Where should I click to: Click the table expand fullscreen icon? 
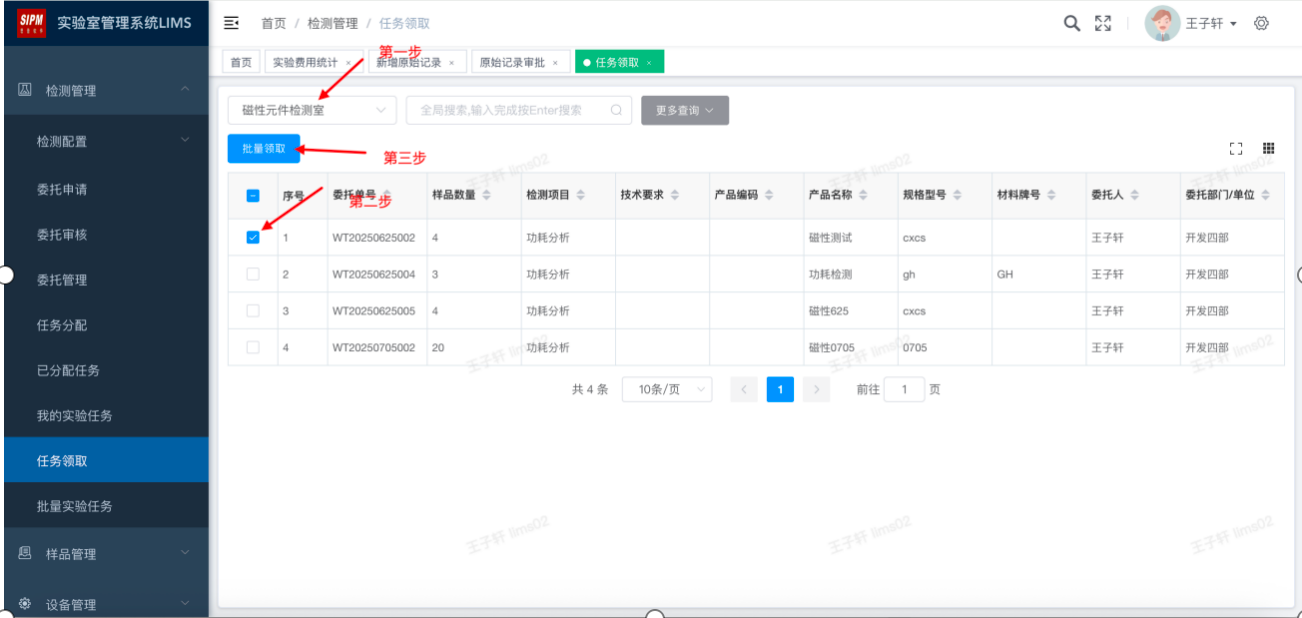pos(1236,148)
